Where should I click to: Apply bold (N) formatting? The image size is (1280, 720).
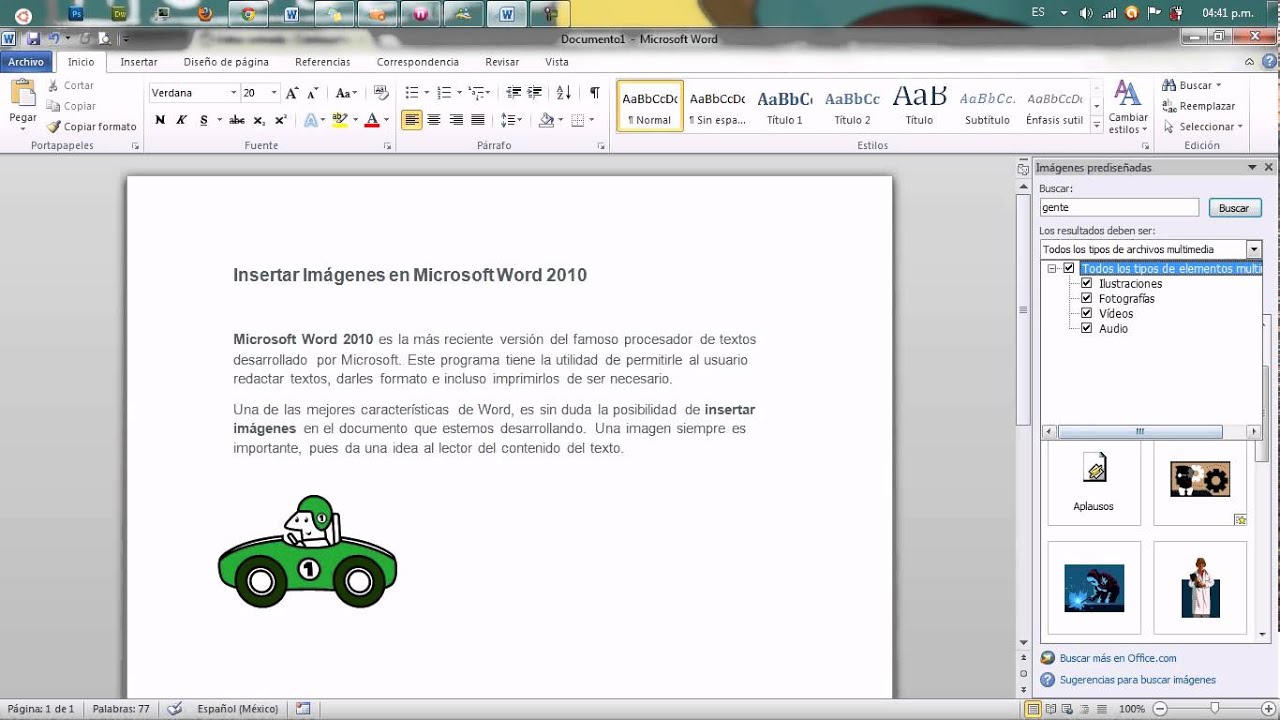click(160, 120)
